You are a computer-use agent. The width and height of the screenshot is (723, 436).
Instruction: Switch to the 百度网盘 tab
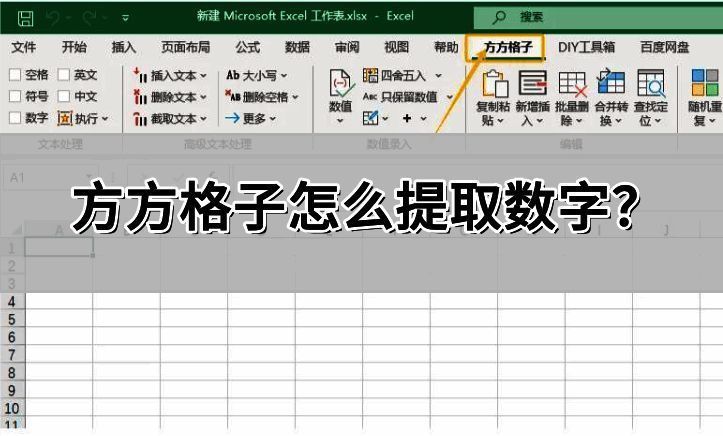pyautogui.click(x=664, y=47)
